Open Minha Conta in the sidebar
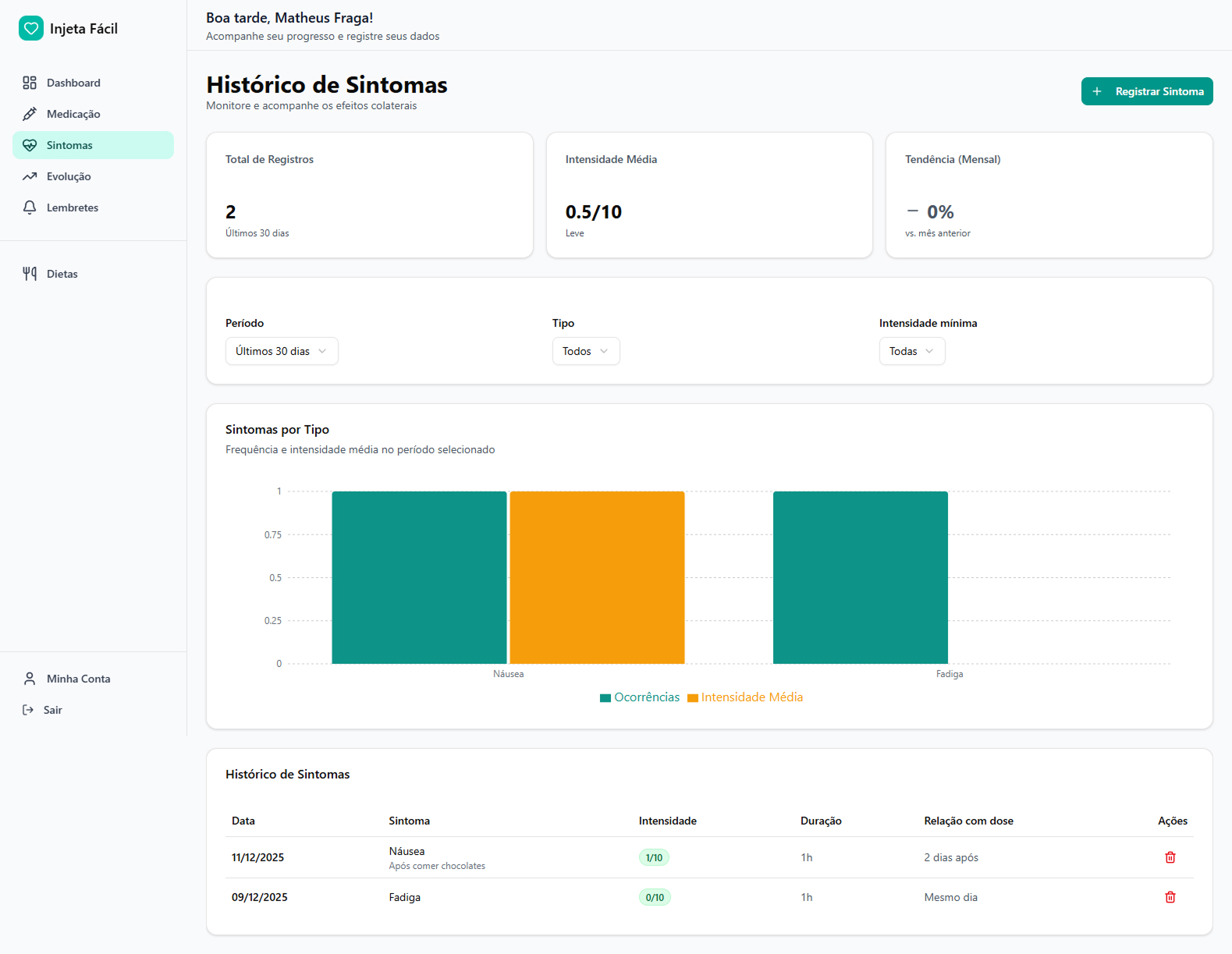 [78, 679]
